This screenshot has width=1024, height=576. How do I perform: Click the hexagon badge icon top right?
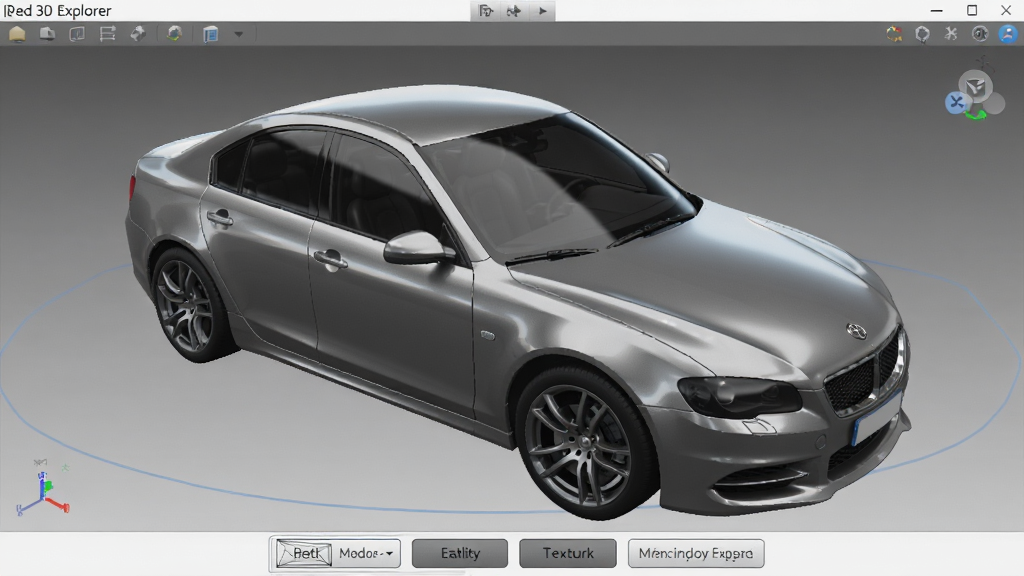922,34
